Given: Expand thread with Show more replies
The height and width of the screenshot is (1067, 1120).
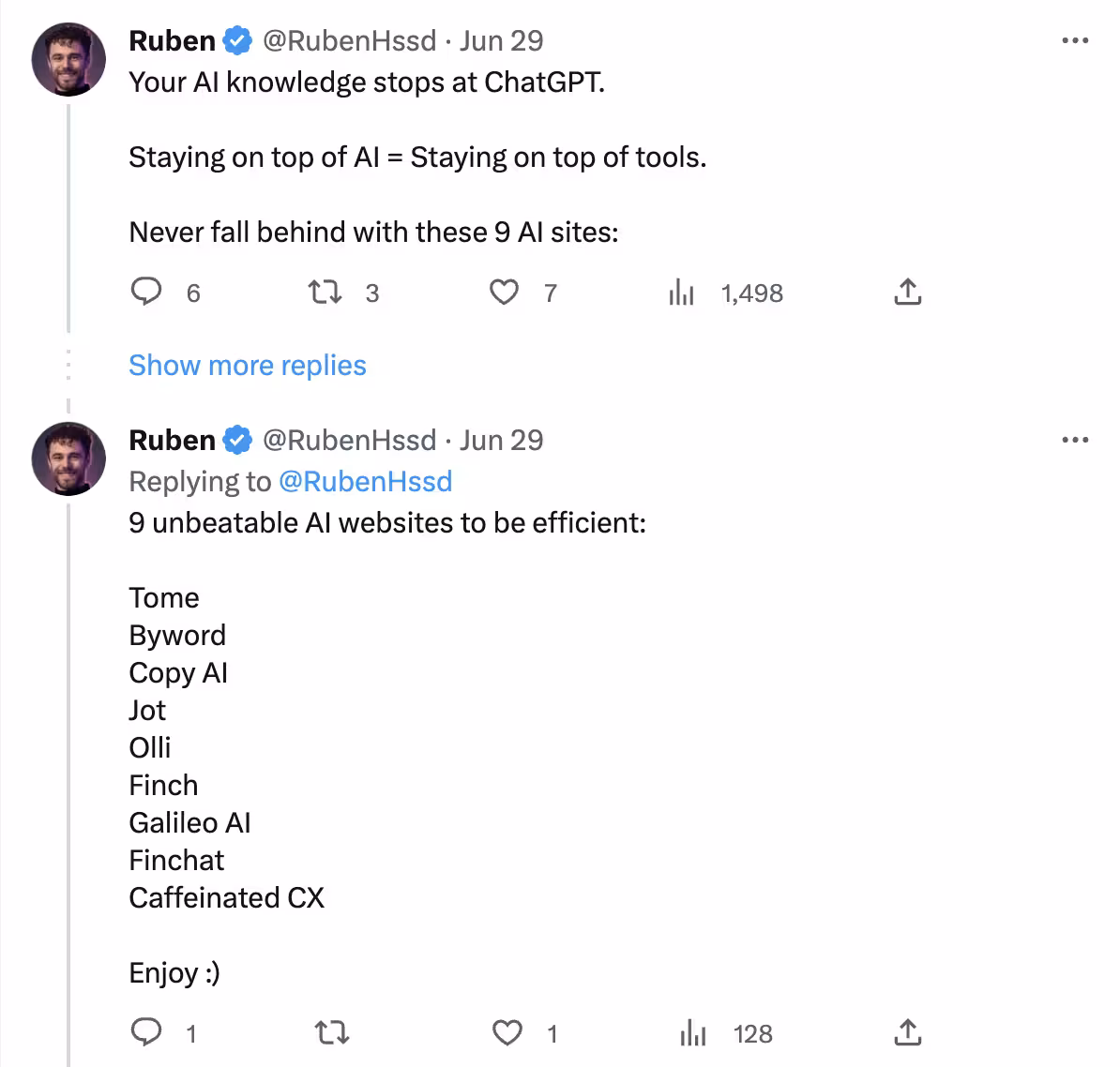Looking at the screenshot, I should [248, 365].
